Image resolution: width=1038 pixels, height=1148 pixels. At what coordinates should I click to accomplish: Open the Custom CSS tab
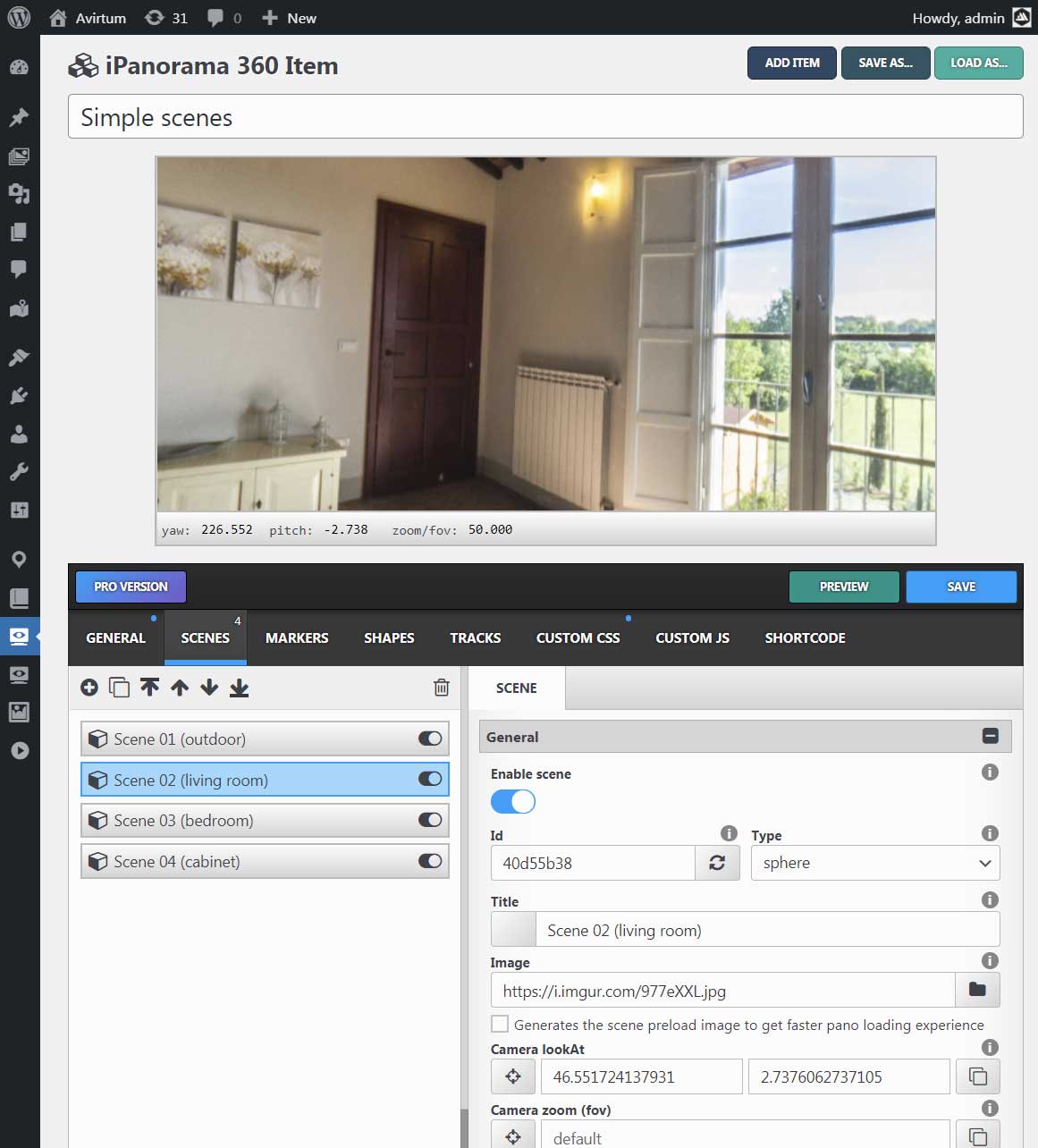click(x=578, y=637)
